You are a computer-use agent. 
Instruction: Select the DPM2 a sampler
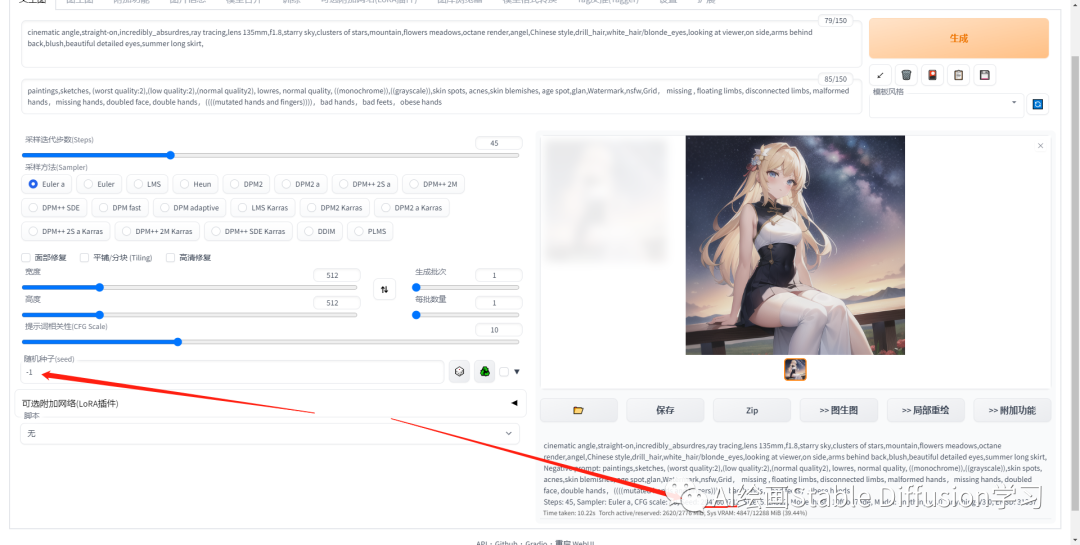click(x=301, y=184)
